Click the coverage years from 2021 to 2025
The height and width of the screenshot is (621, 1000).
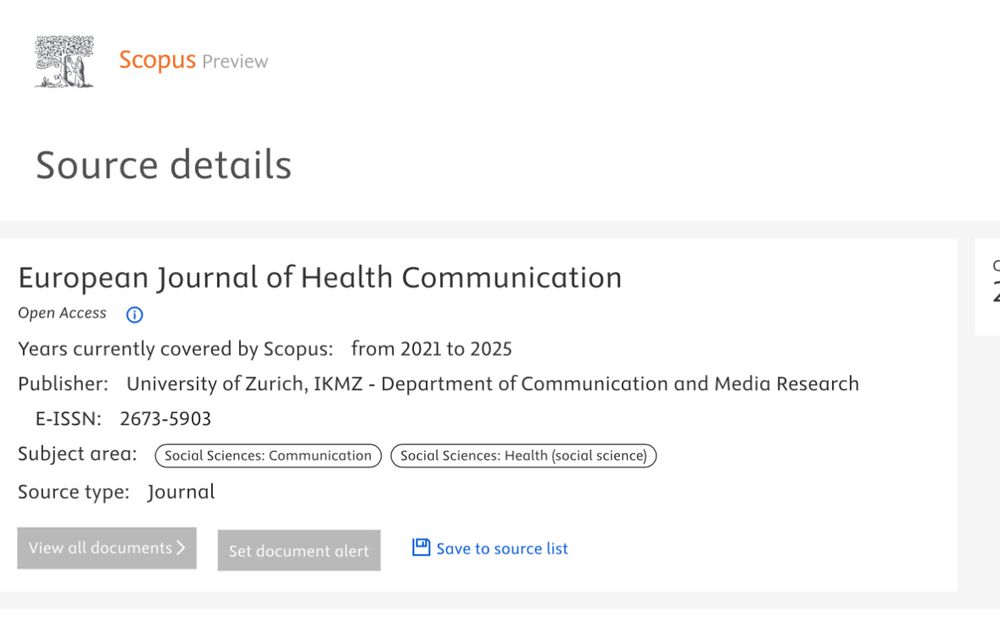pos(431,349)
